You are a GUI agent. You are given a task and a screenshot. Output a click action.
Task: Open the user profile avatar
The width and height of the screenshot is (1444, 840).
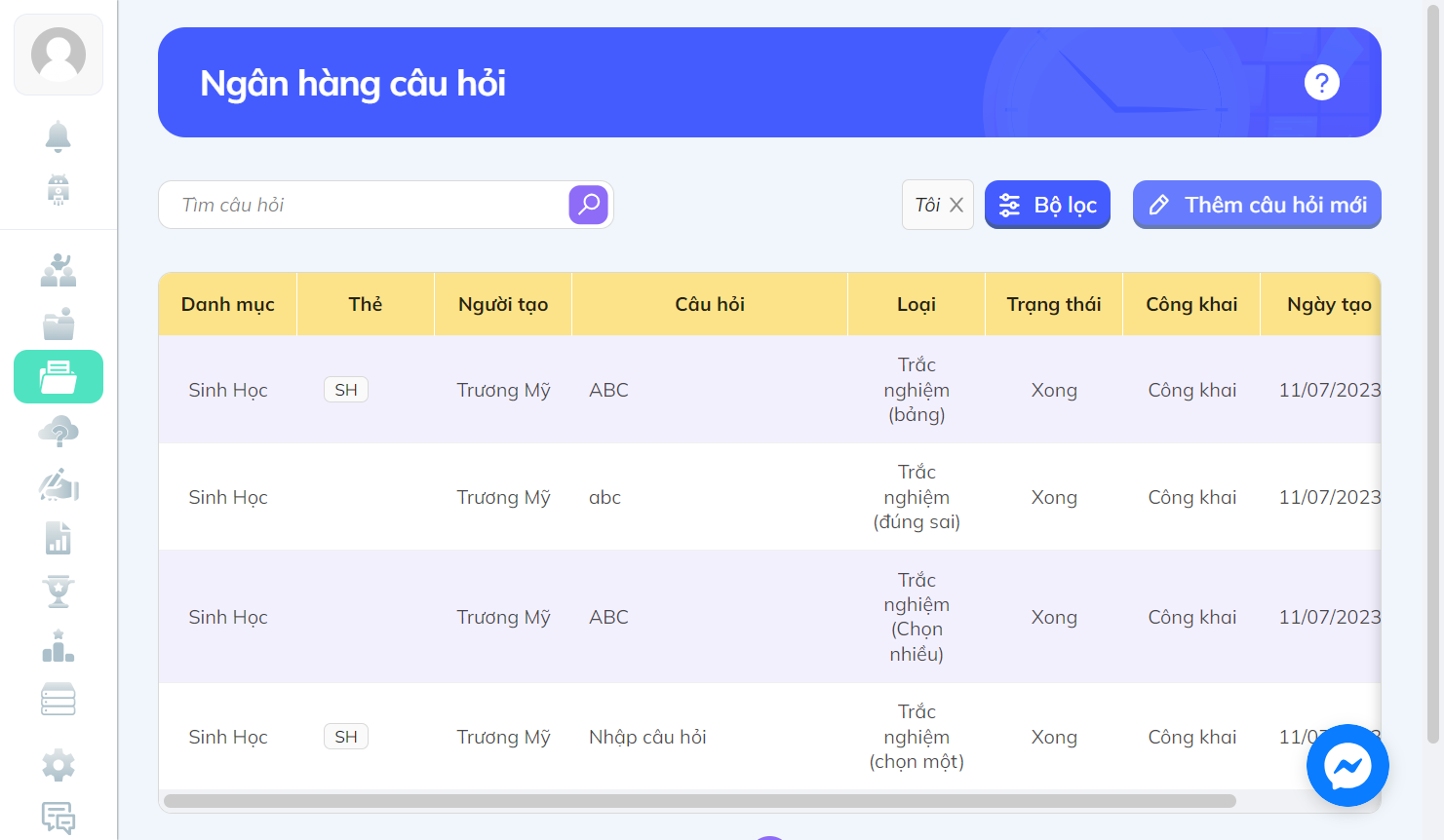(x=59, y=55)
